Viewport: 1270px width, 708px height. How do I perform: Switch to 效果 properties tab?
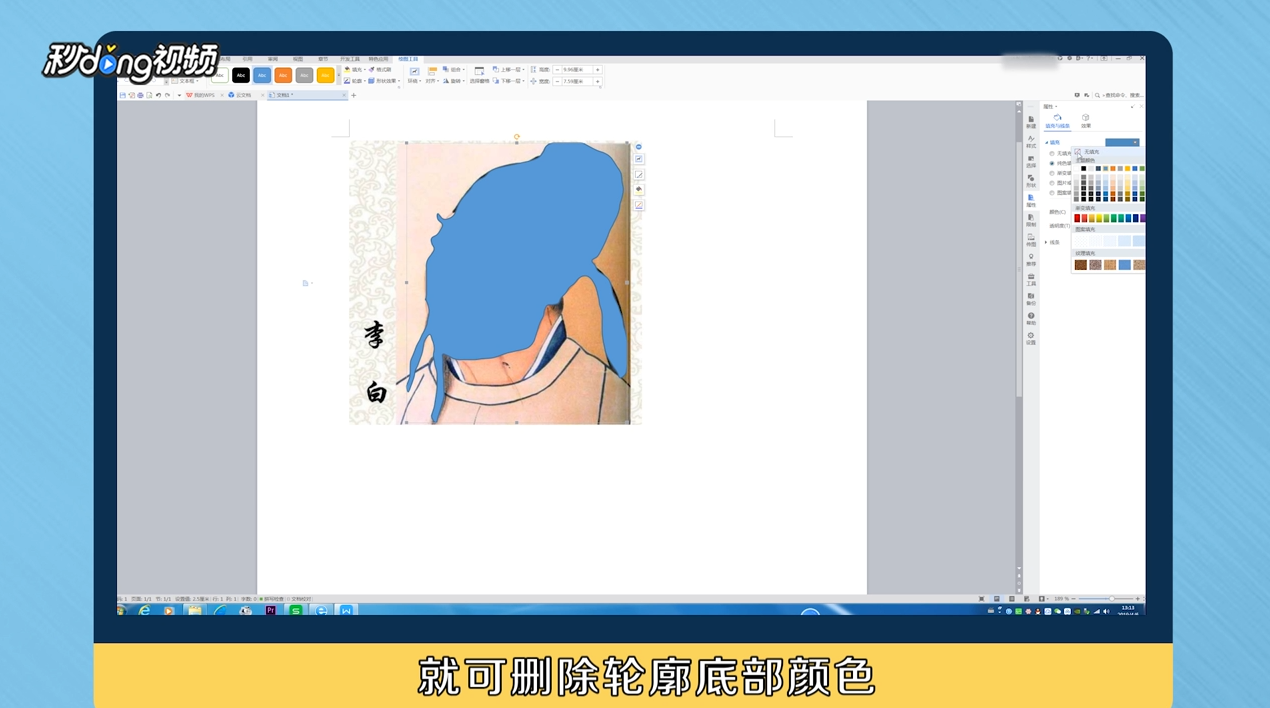click(x=1086, y=122)
